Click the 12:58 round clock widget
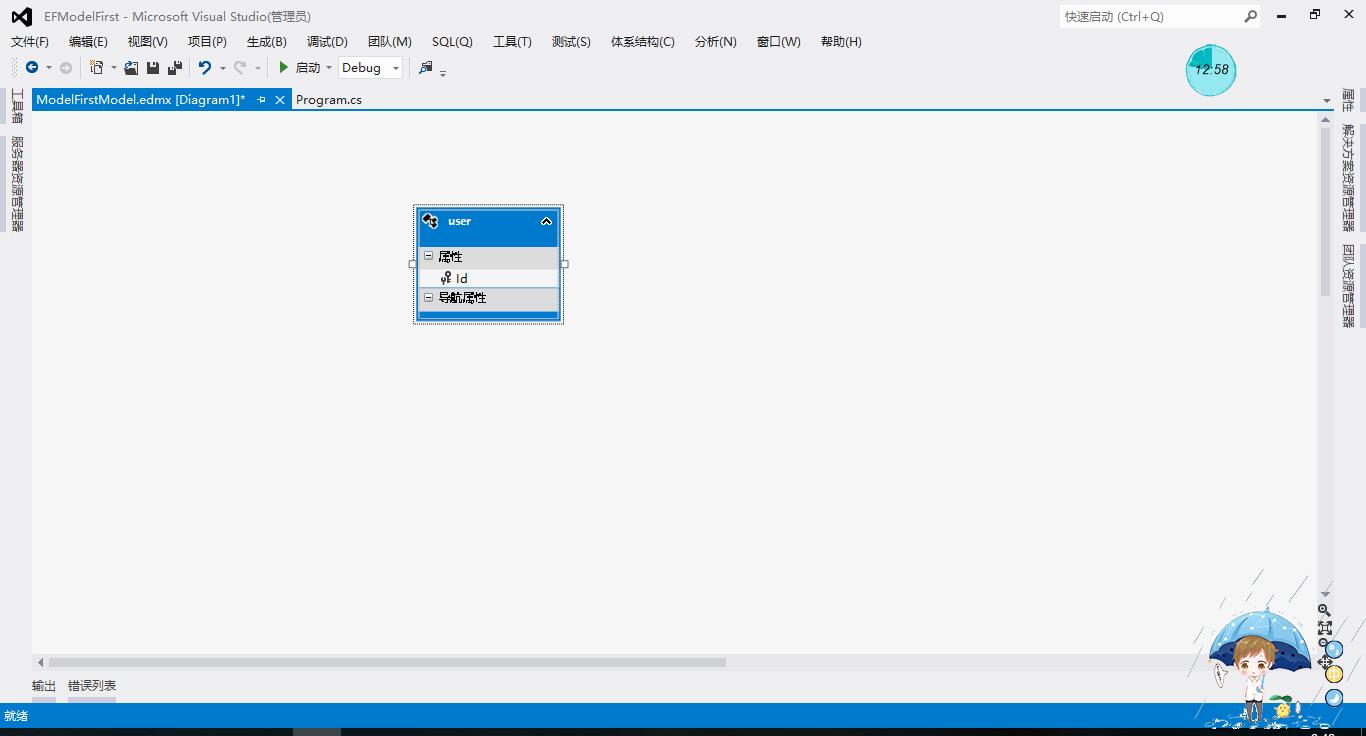 (x=1211, y=70)
